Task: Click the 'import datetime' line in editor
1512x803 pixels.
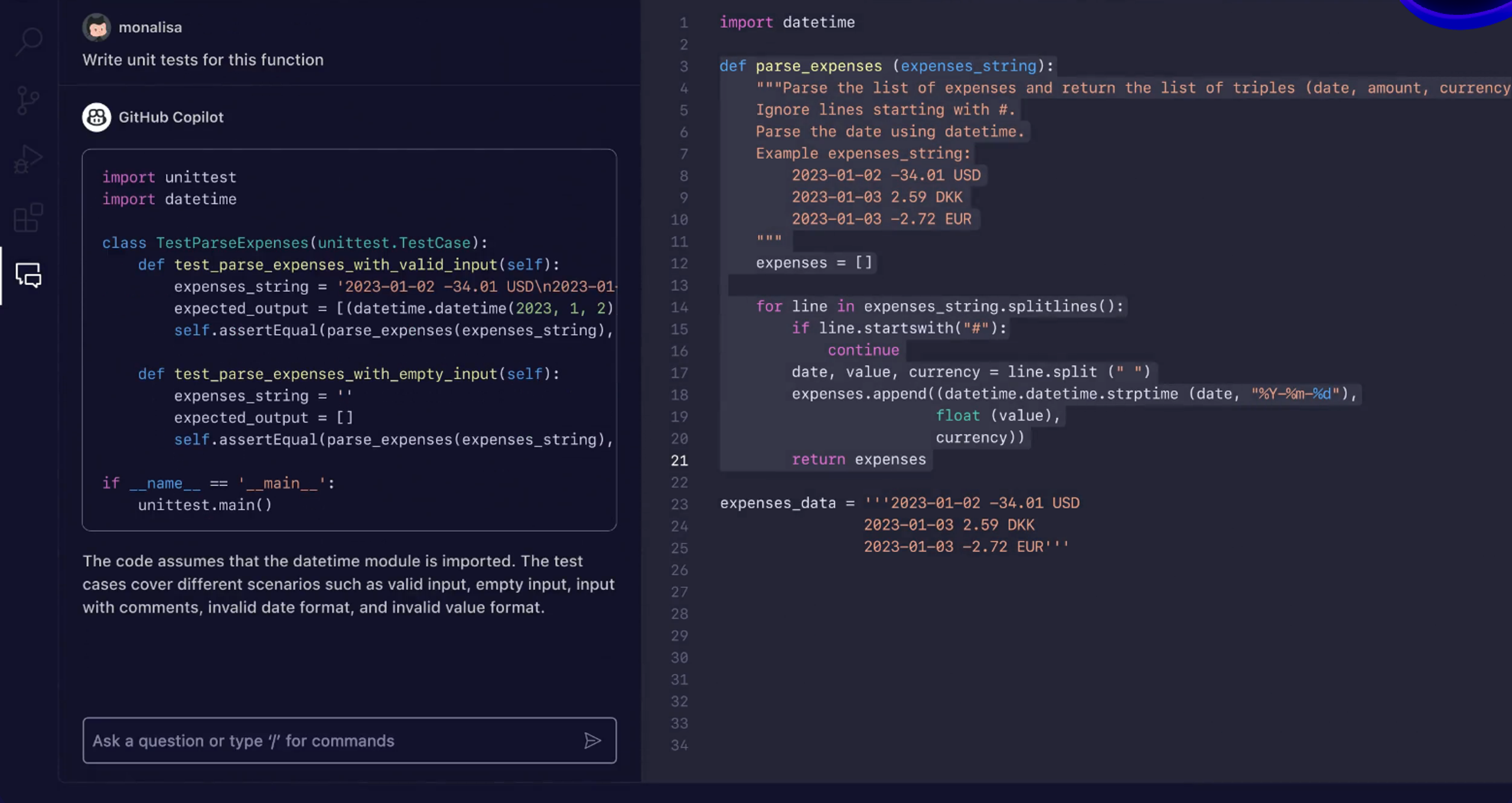Action: [787, 22]
